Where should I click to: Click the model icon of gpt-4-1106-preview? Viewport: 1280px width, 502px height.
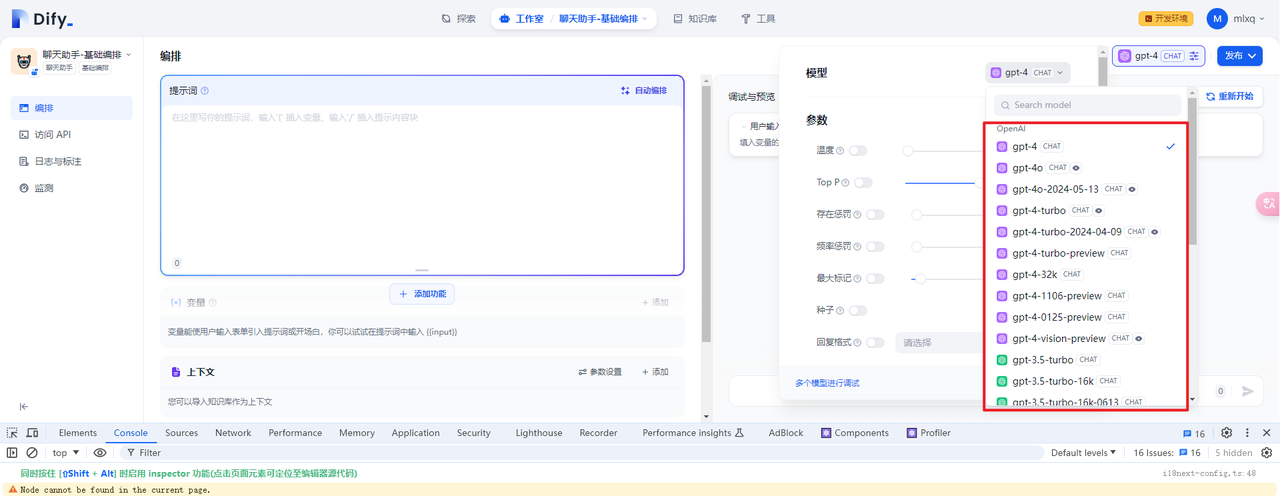click(1002, 296)
